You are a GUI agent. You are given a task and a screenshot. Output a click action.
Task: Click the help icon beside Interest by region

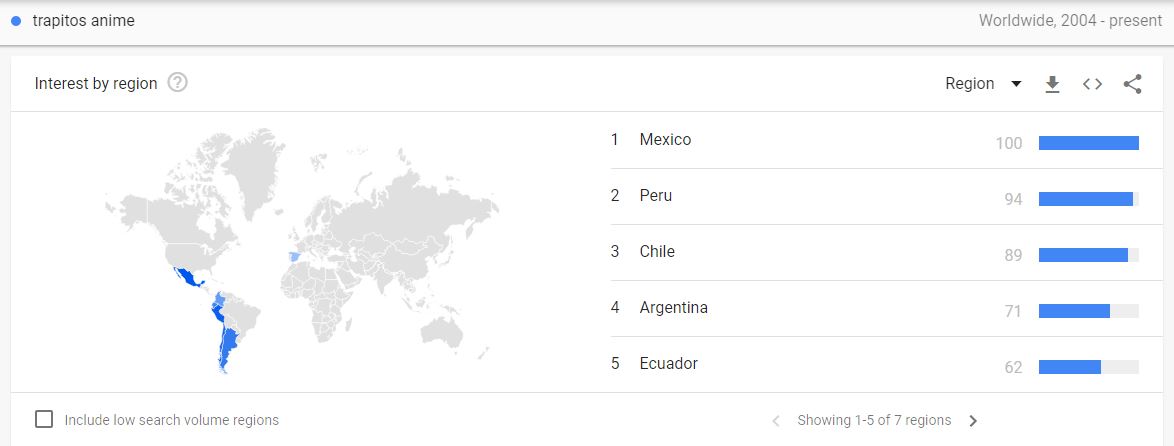click(178, 83)
